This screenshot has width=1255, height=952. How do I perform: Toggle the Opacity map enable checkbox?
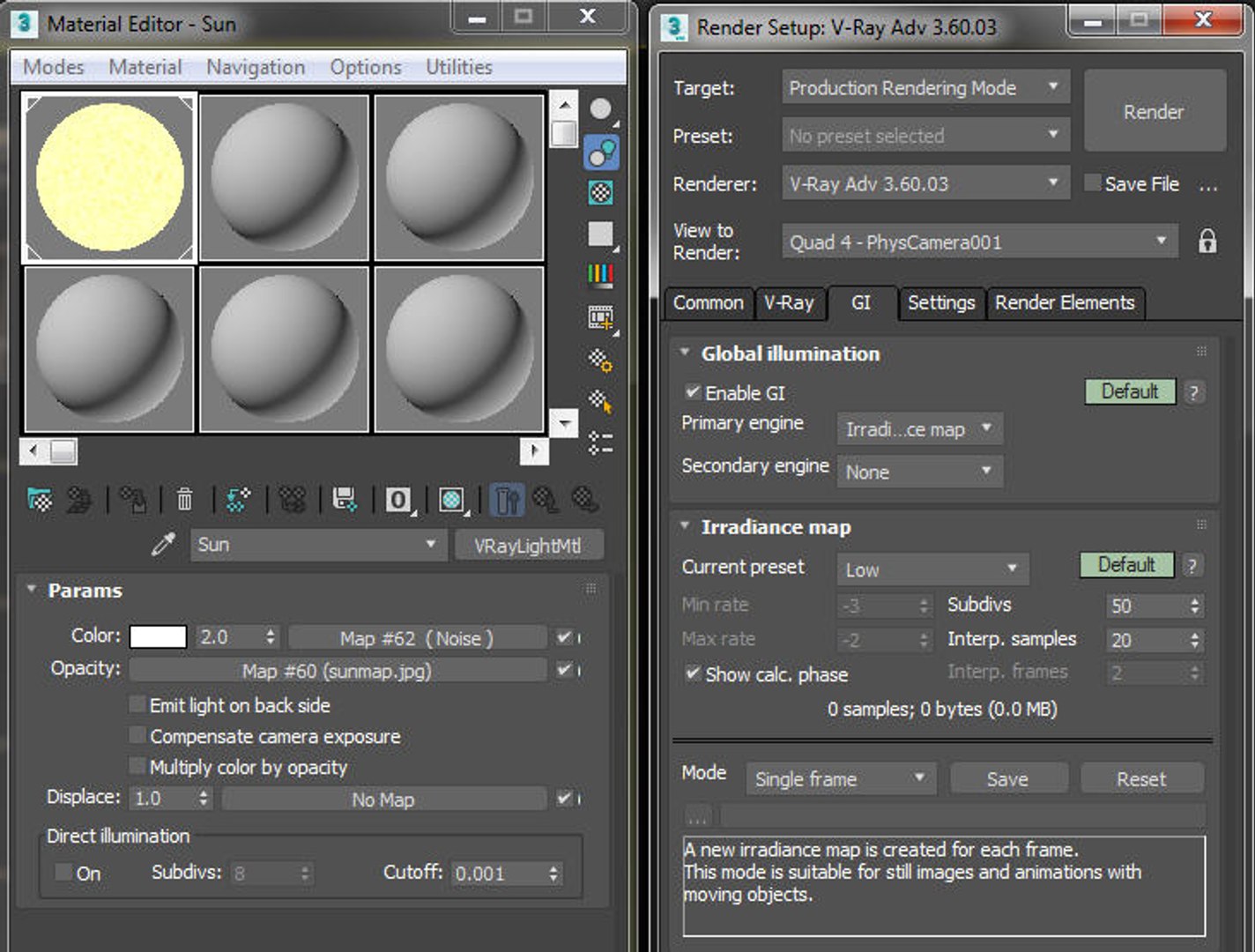pos(564,670)
